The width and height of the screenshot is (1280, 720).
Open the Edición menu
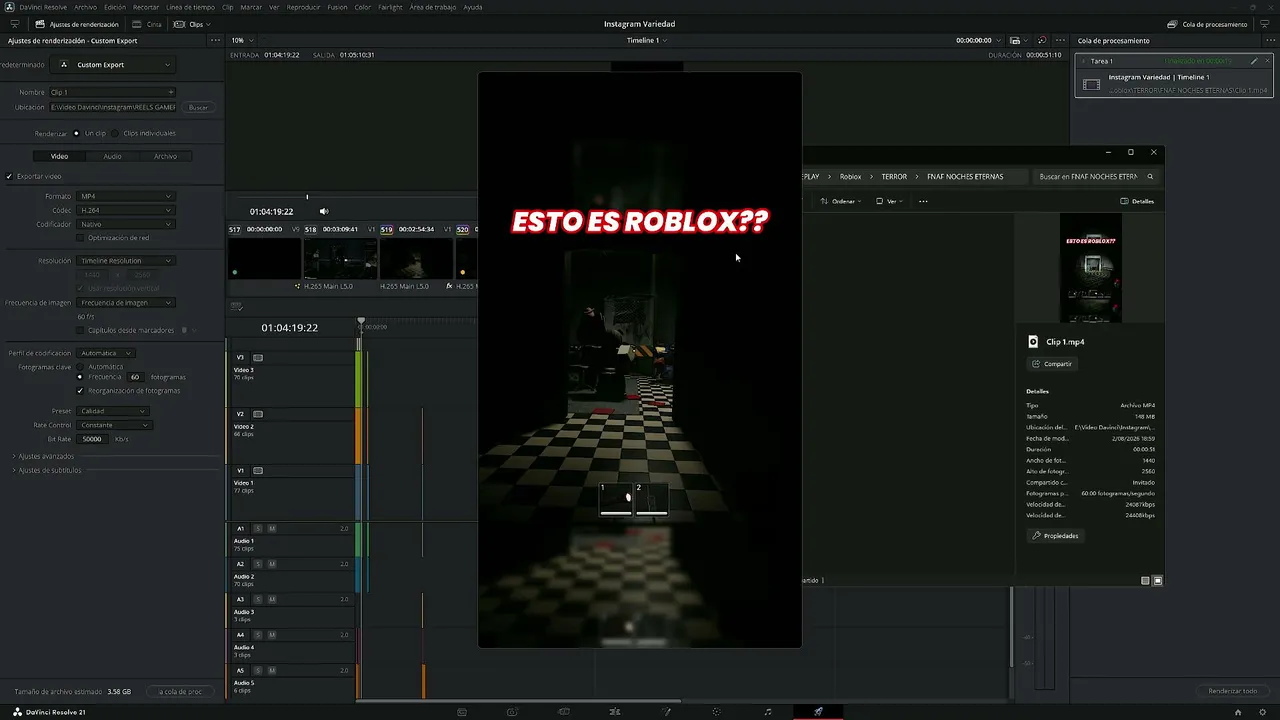coord(115,7)
